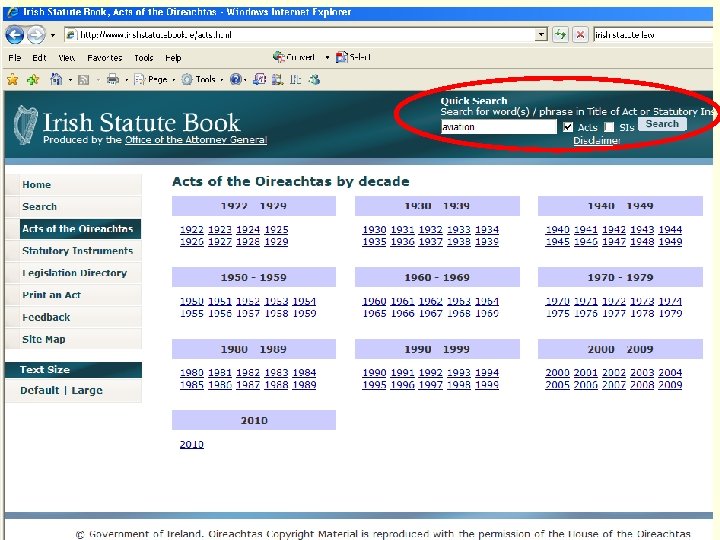Screen dimensions: 720x540
Task: Go back with the browser Back arrow
Action: tap(15, 34)
